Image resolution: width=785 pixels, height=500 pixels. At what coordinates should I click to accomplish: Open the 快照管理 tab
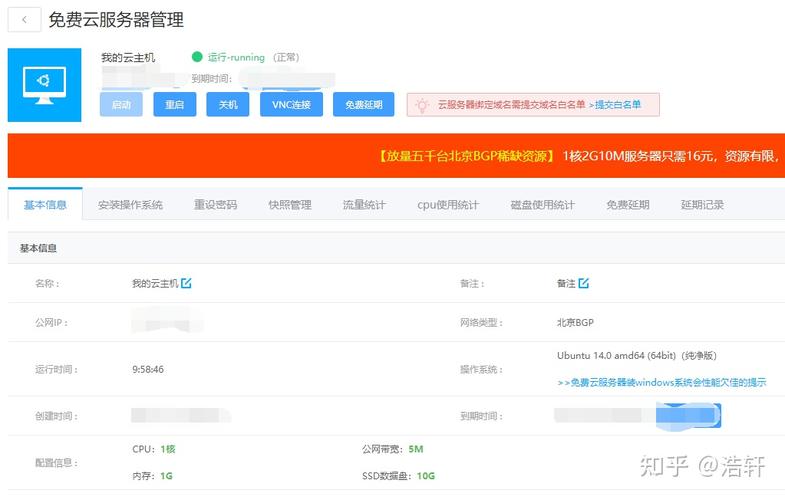point(290,205)
